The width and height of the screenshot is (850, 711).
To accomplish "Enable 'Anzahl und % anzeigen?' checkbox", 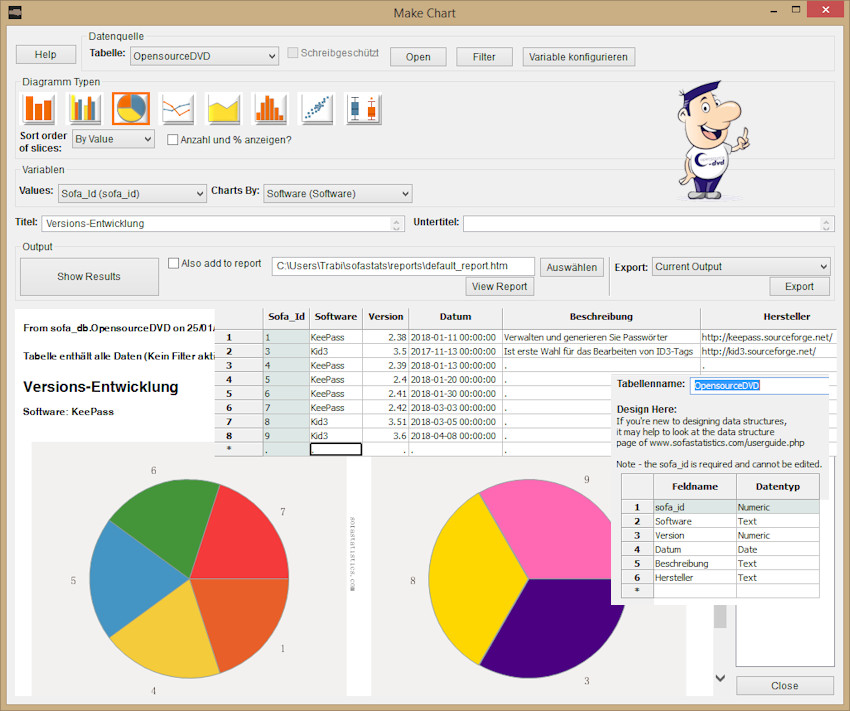I will click(173, 140).
